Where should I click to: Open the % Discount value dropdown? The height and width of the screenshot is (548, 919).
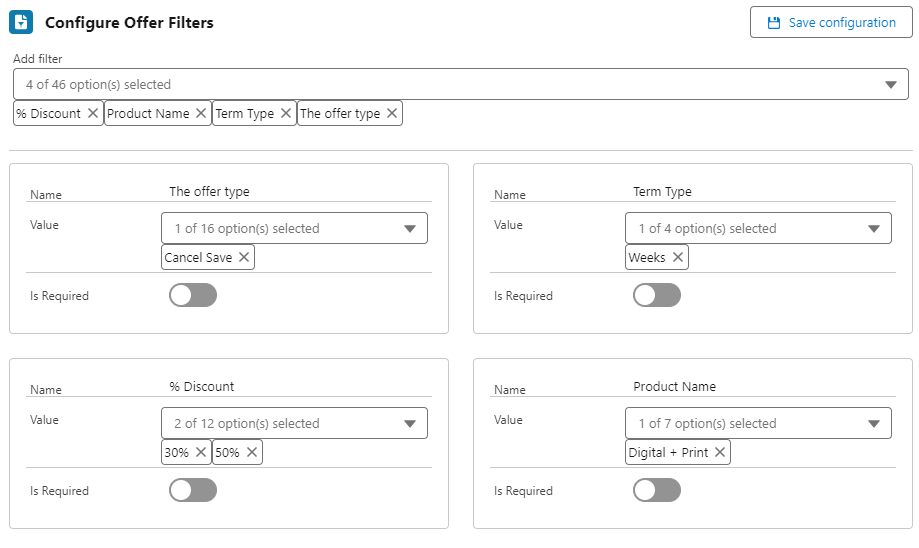(x=294, y=423)
